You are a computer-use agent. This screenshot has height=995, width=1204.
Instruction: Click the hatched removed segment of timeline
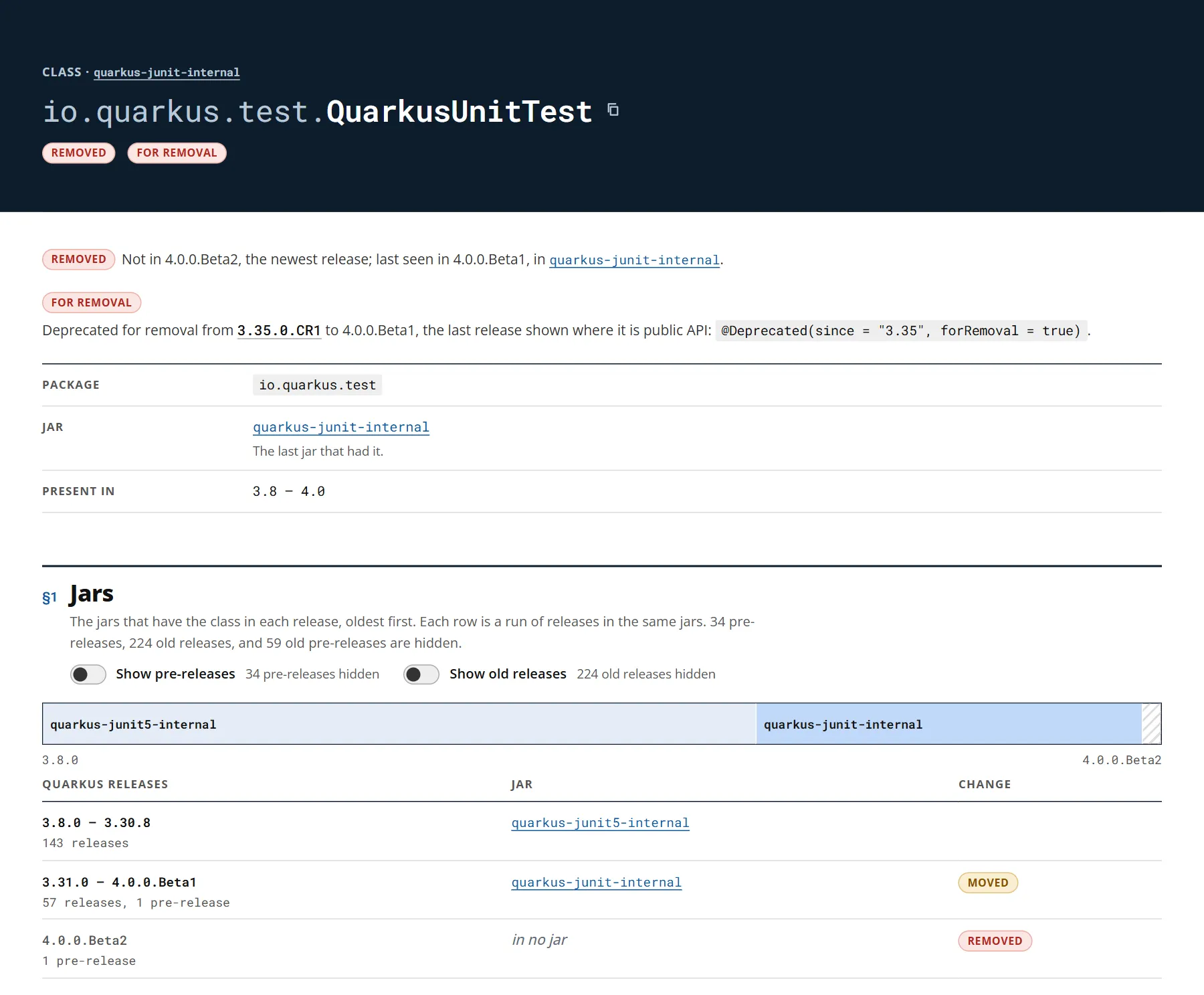tap(1151, 724)
